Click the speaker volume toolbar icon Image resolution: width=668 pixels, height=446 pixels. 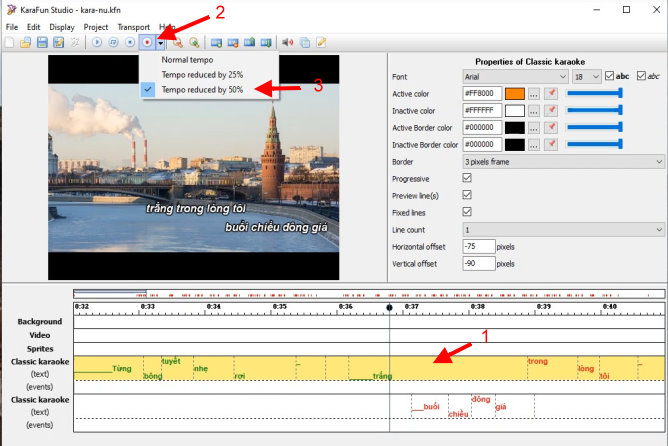pyautogui.click(x=287, y=43)
